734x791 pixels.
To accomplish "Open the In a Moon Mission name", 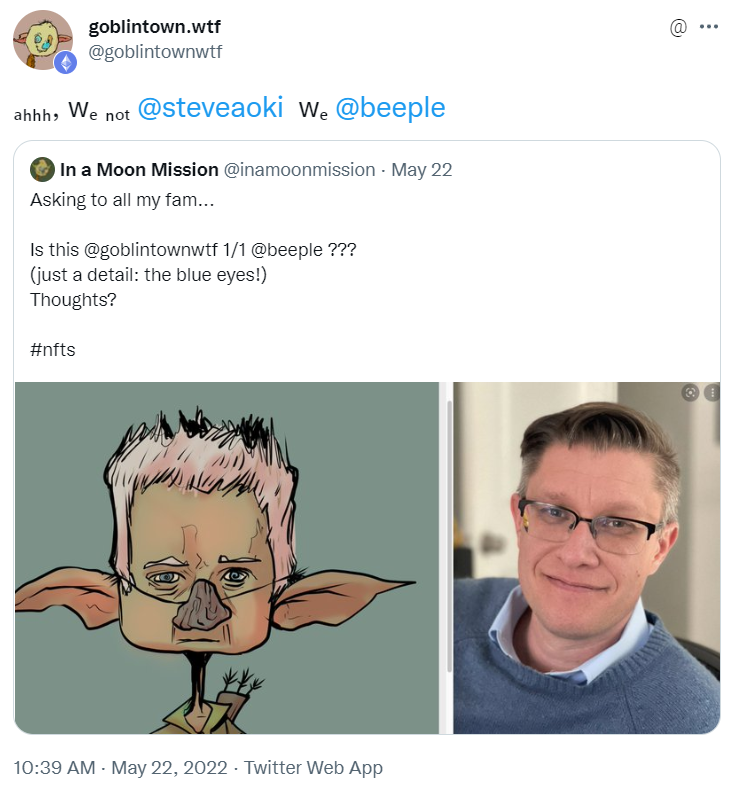I will point(139,170).
